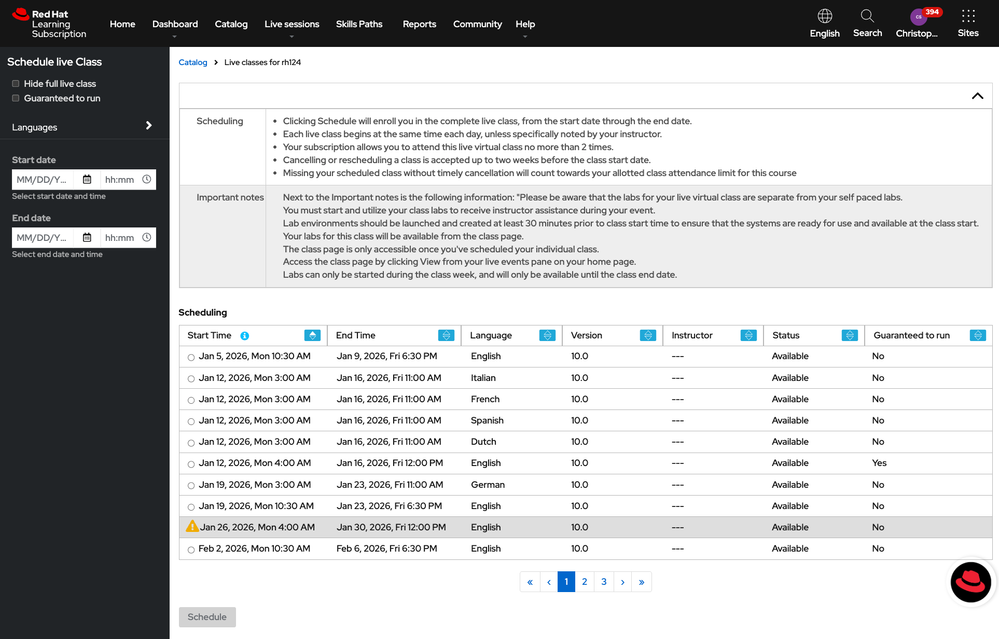999x639 pixels.
Task: Open the Search magnifier icon
Action: point(867,17)
